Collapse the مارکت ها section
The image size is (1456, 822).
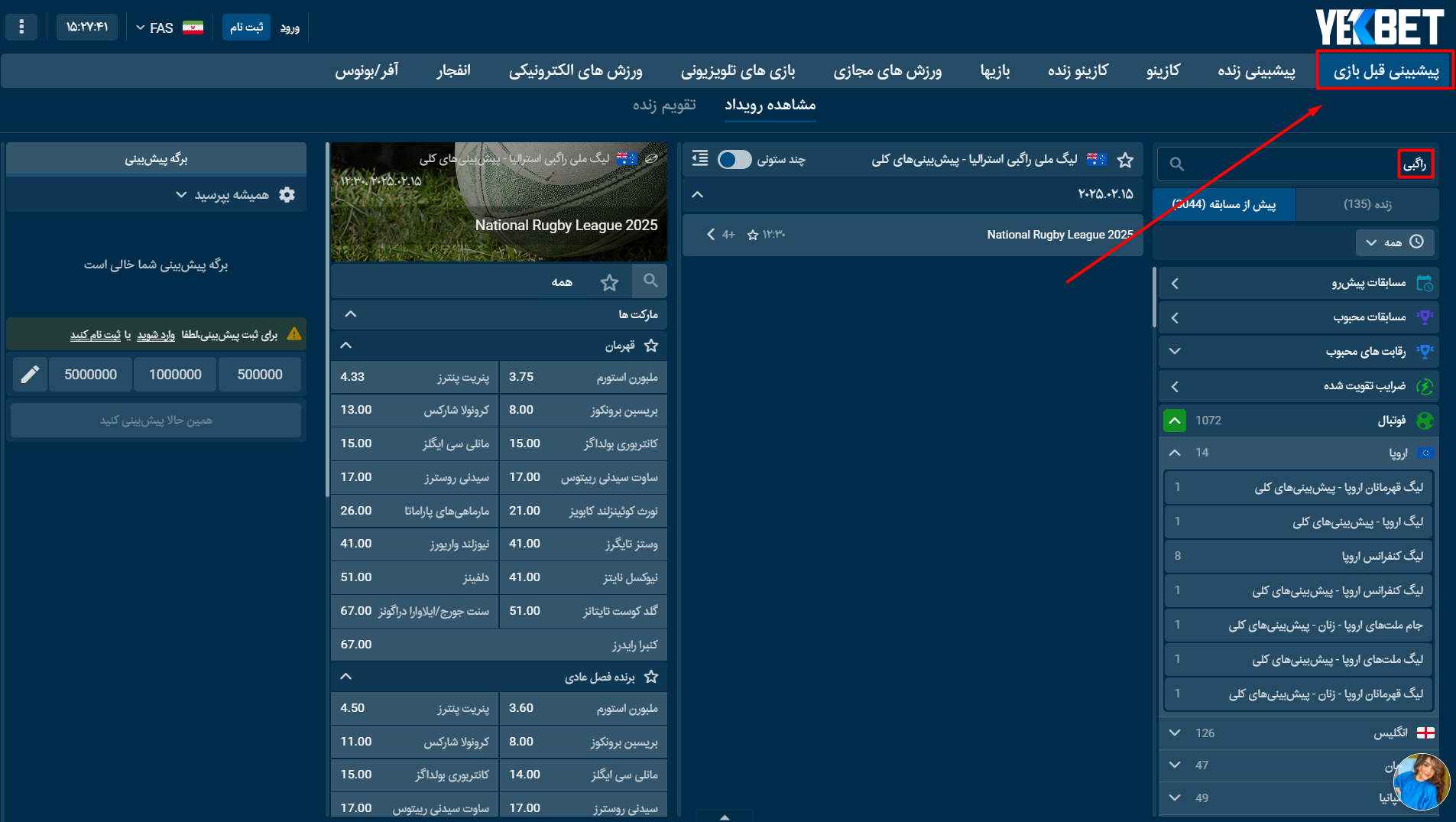tap(351, 314)
